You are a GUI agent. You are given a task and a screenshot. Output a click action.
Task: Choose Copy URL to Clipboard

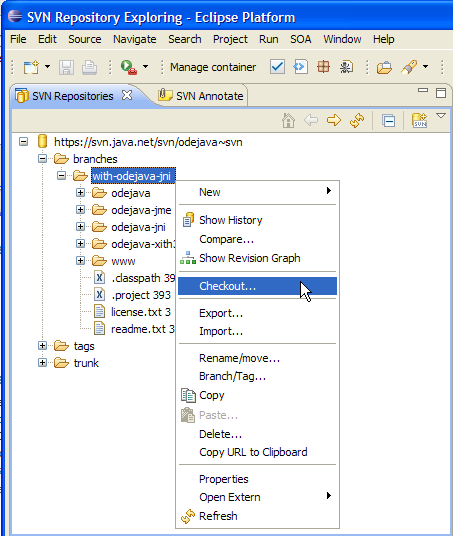click(x=257, y=452)
